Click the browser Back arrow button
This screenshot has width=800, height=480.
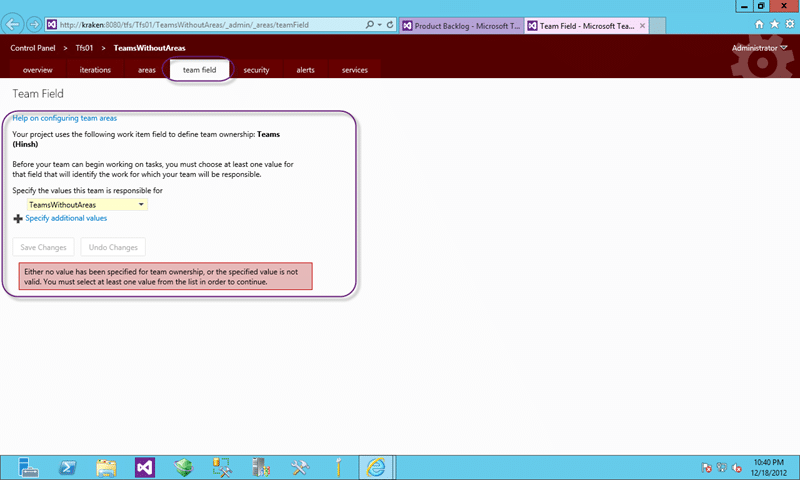tap(13, 24)
